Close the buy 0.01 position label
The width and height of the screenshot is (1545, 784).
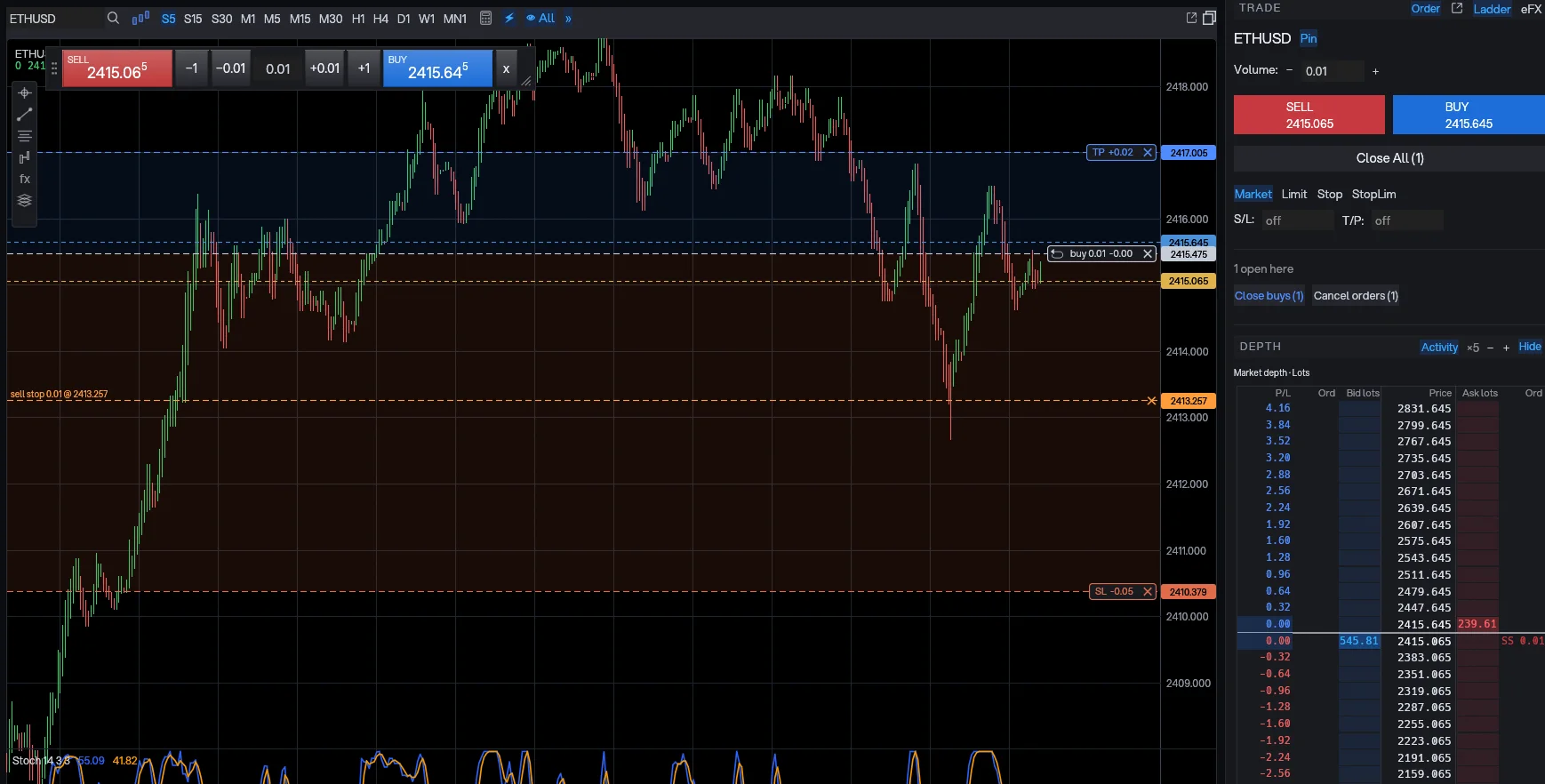[x=1148, y=254]
